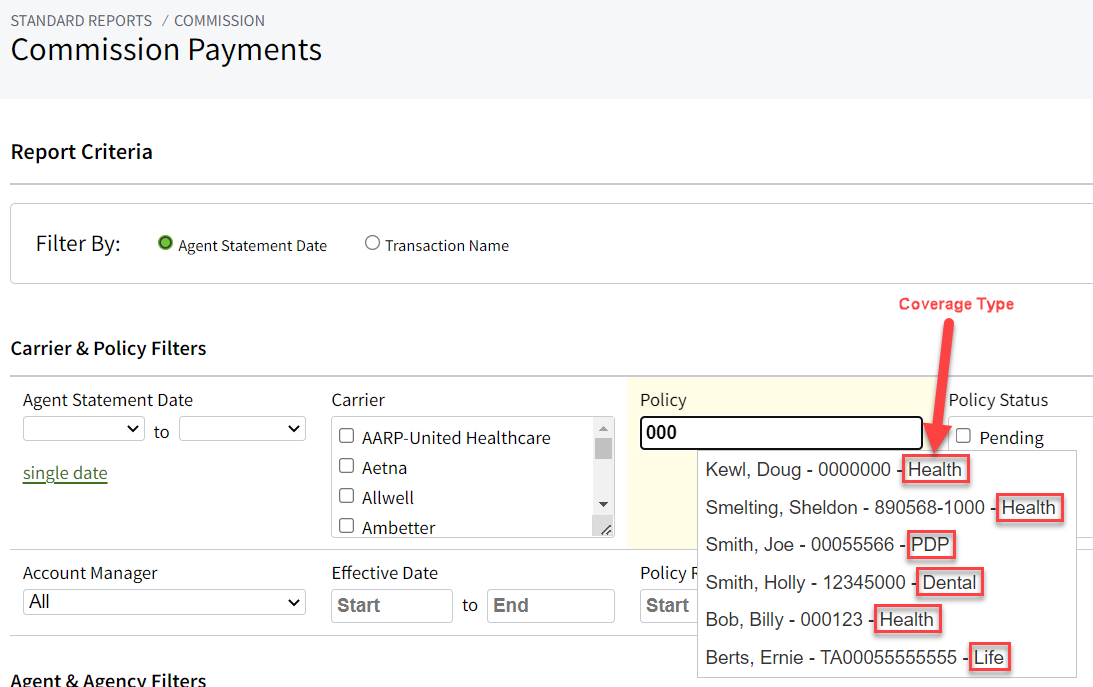Check the AARP-United Healthcare carrier checkbox
The height and width of the screenshot is (687, 1093).
[345, 437]
